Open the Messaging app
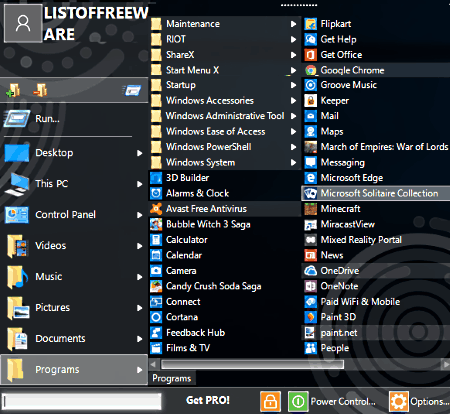Image resolution: width=450 pixels, height=414 pixels. [x=376, y=162]
